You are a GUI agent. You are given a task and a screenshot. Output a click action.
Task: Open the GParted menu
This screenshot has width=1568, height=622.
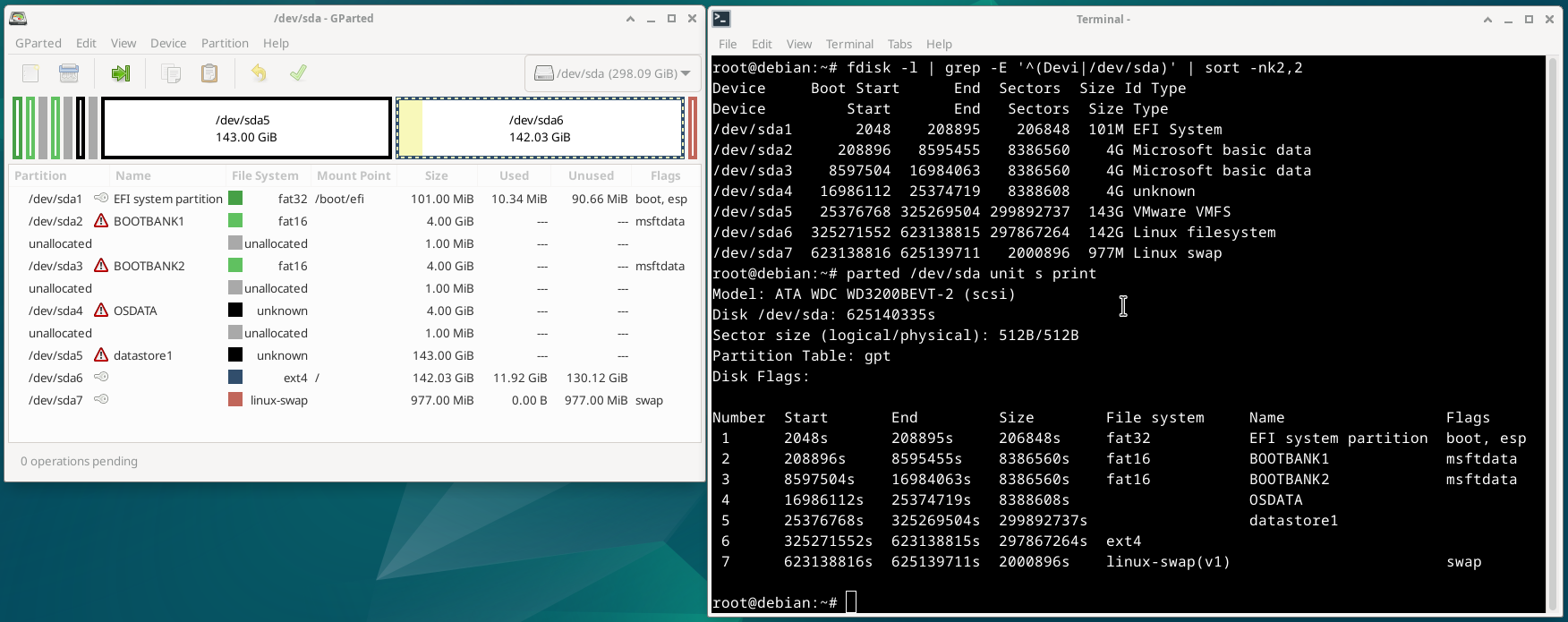coord(38,43)
